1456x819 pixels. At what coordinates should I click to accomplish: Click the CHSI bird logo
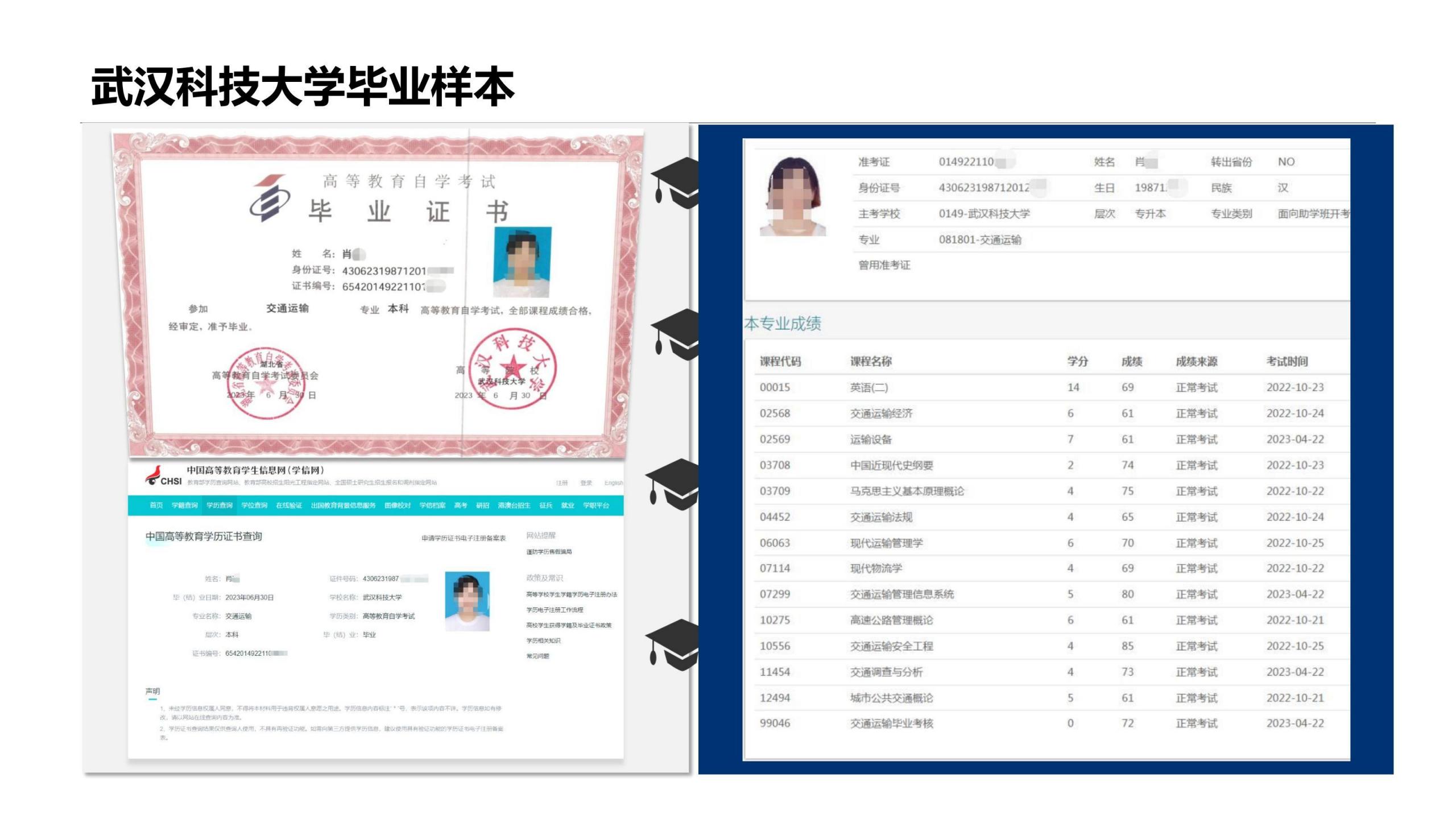154,475
